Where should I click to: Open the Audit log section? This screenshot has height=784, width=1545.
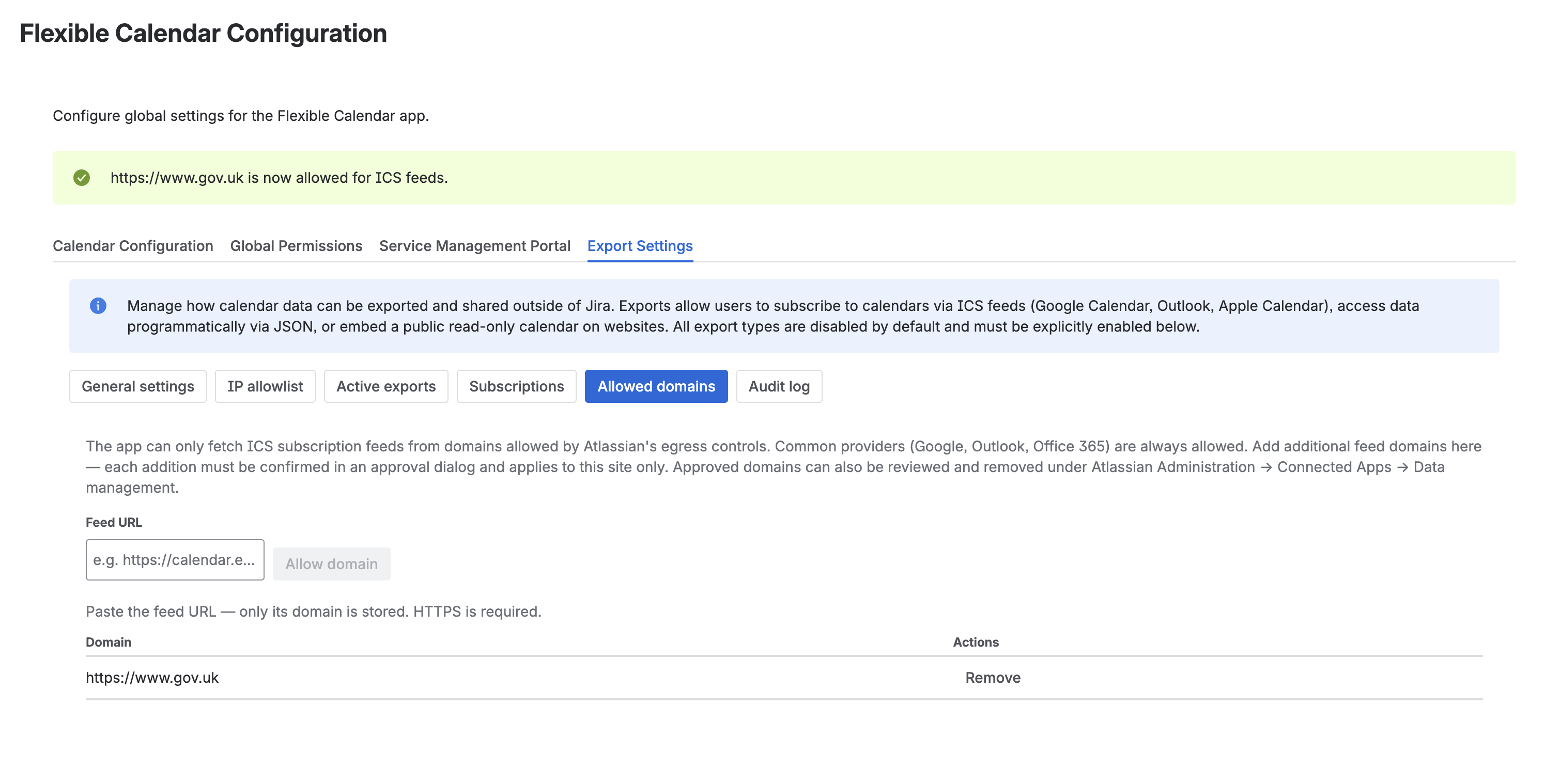(779, 386)
